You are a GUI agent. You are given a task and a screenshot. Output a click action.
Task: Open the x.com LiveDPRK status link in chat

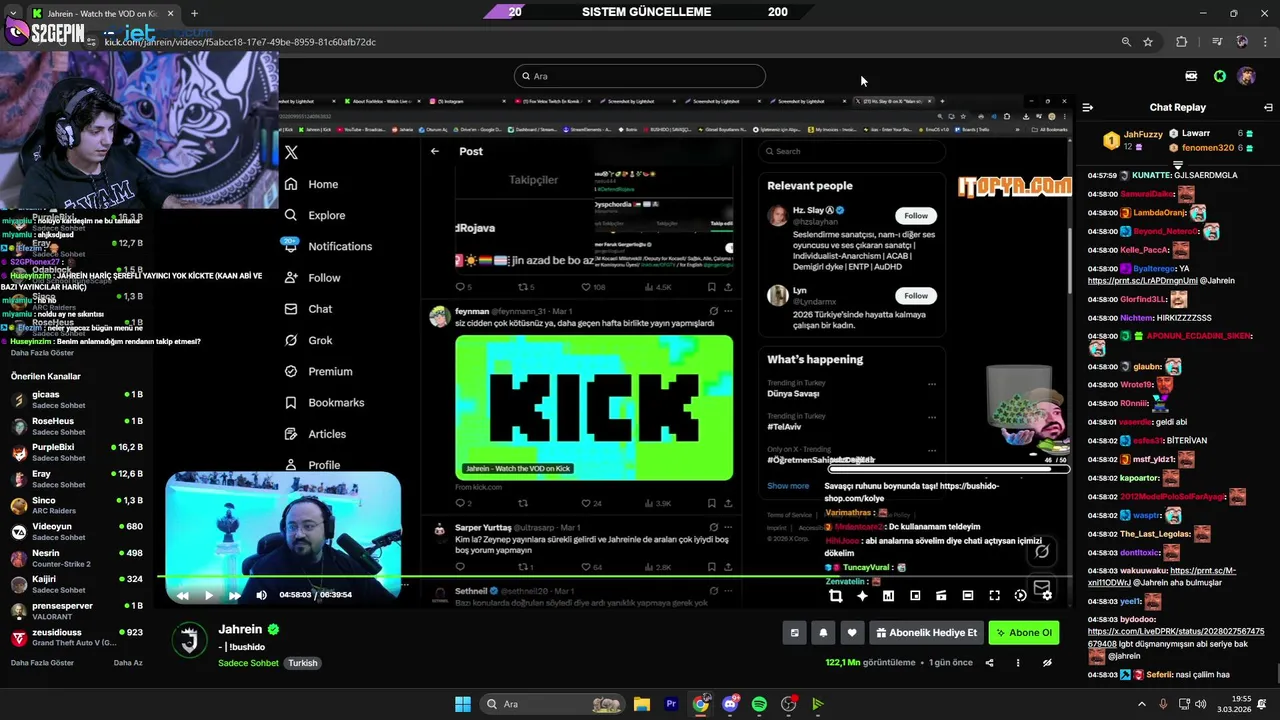1175,638
